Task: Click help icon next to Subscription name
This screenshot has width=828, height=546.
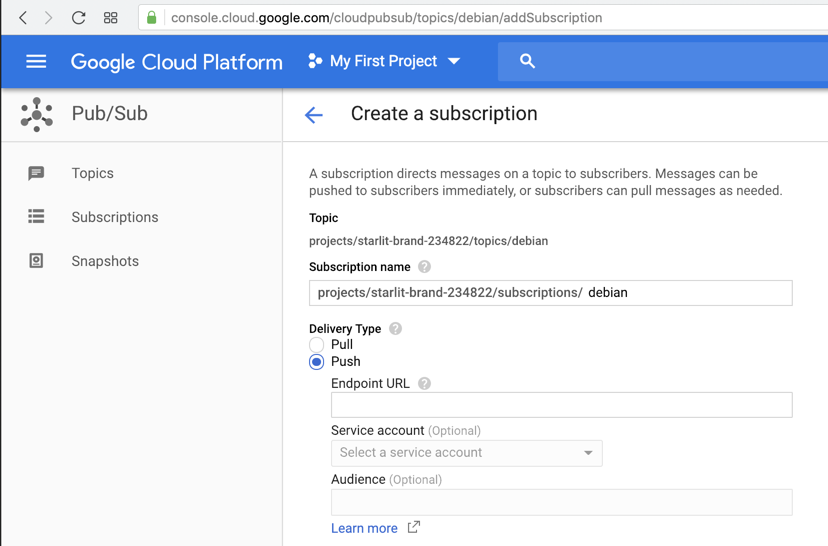Action: point(425,267)
